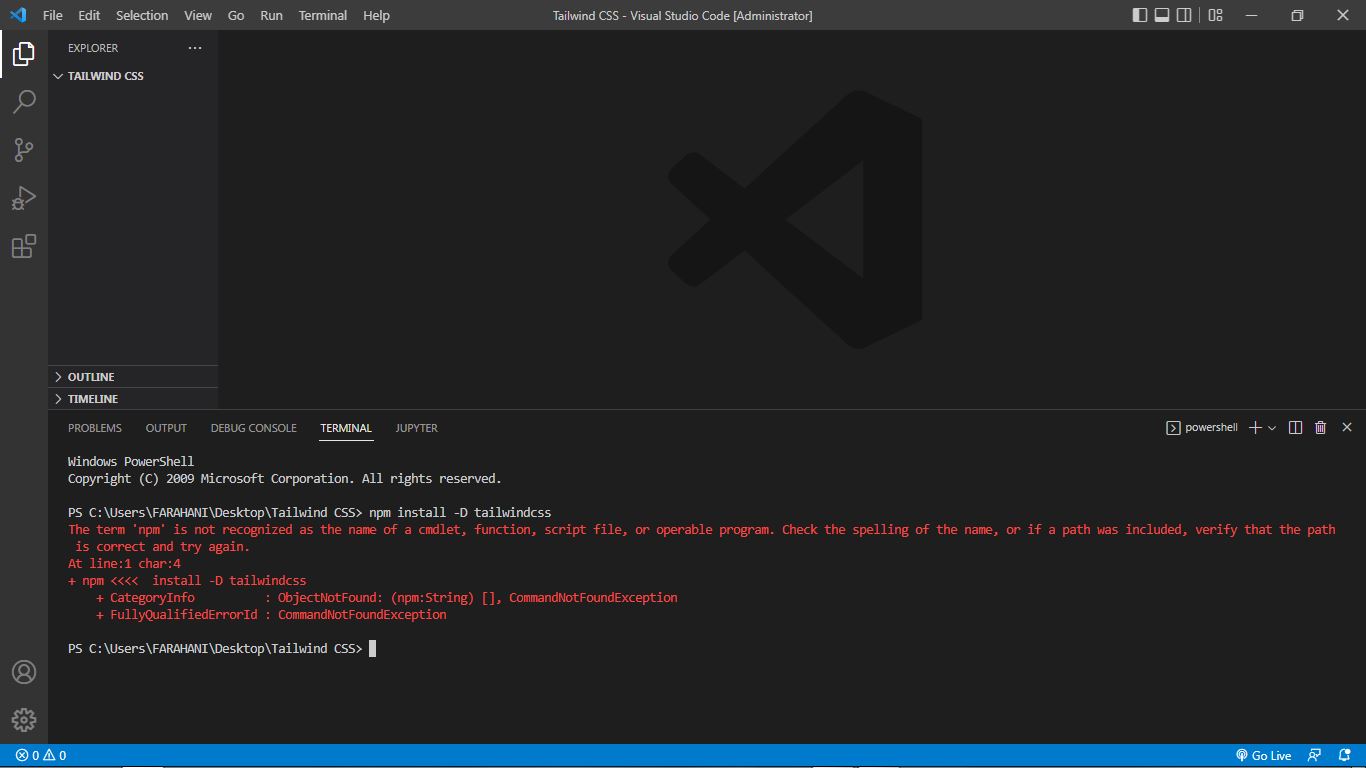Open the Go menu
This screenshot has height=768, width=1366.
pyautogui.click(x=236, y=15)
